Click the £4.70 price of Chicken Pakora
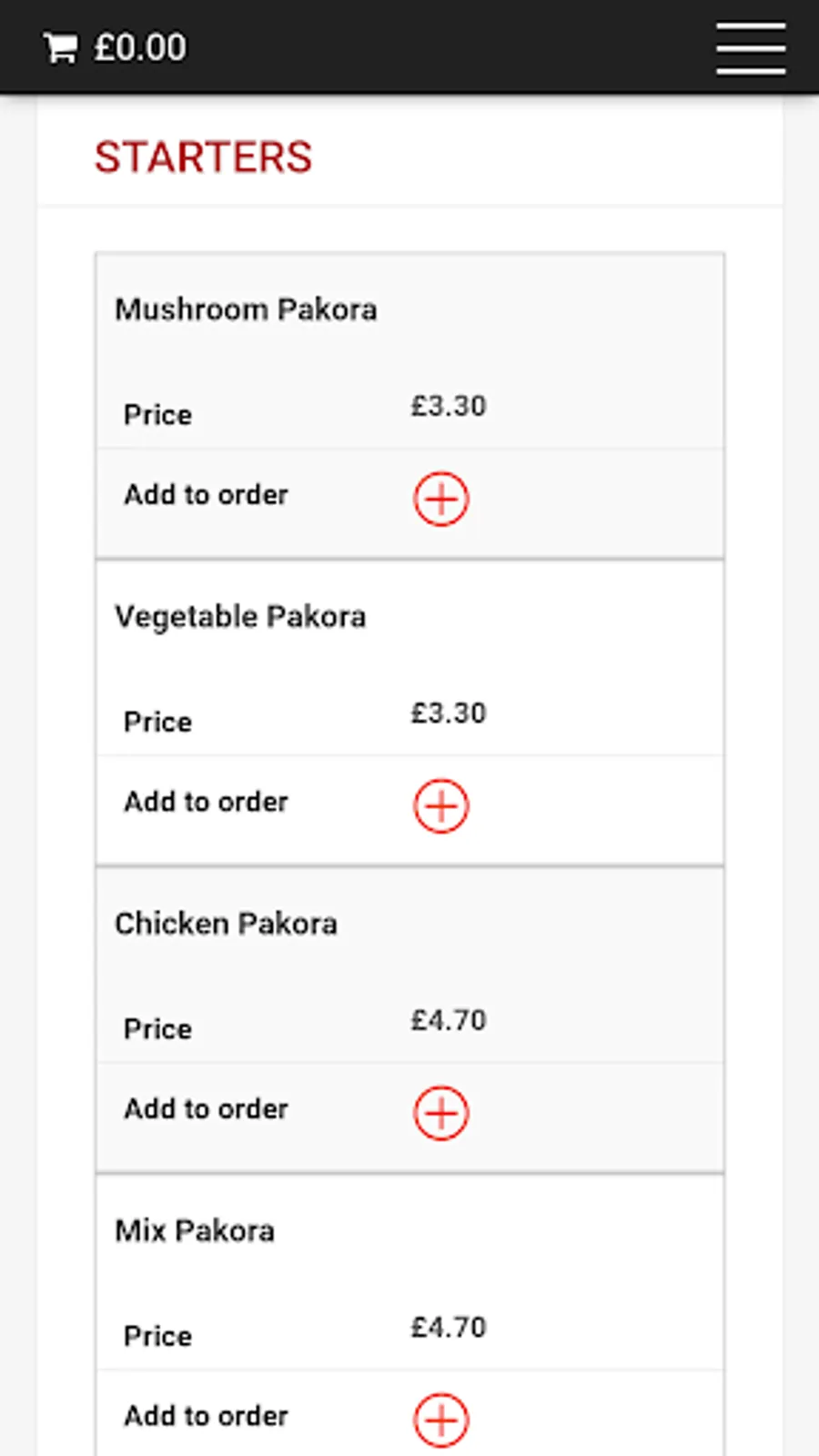The height and width of the screenshot is (1456, 819). tap(449, 1020)
